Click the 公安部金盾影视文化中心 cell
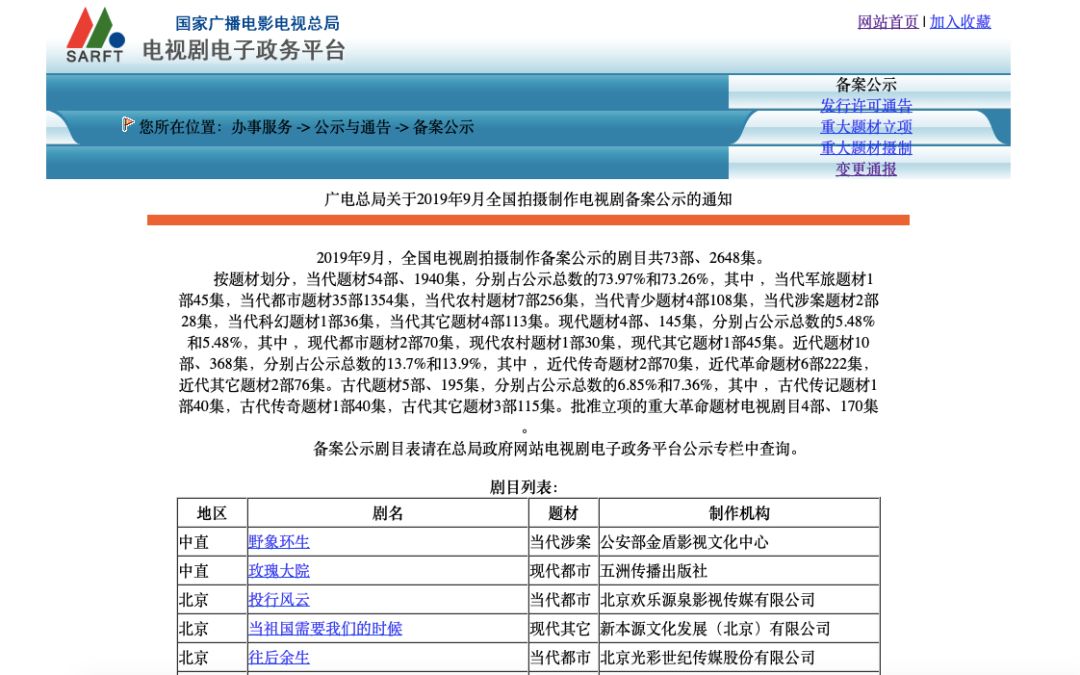Screen dimensions: 1080x675 (x=739, y=542)
